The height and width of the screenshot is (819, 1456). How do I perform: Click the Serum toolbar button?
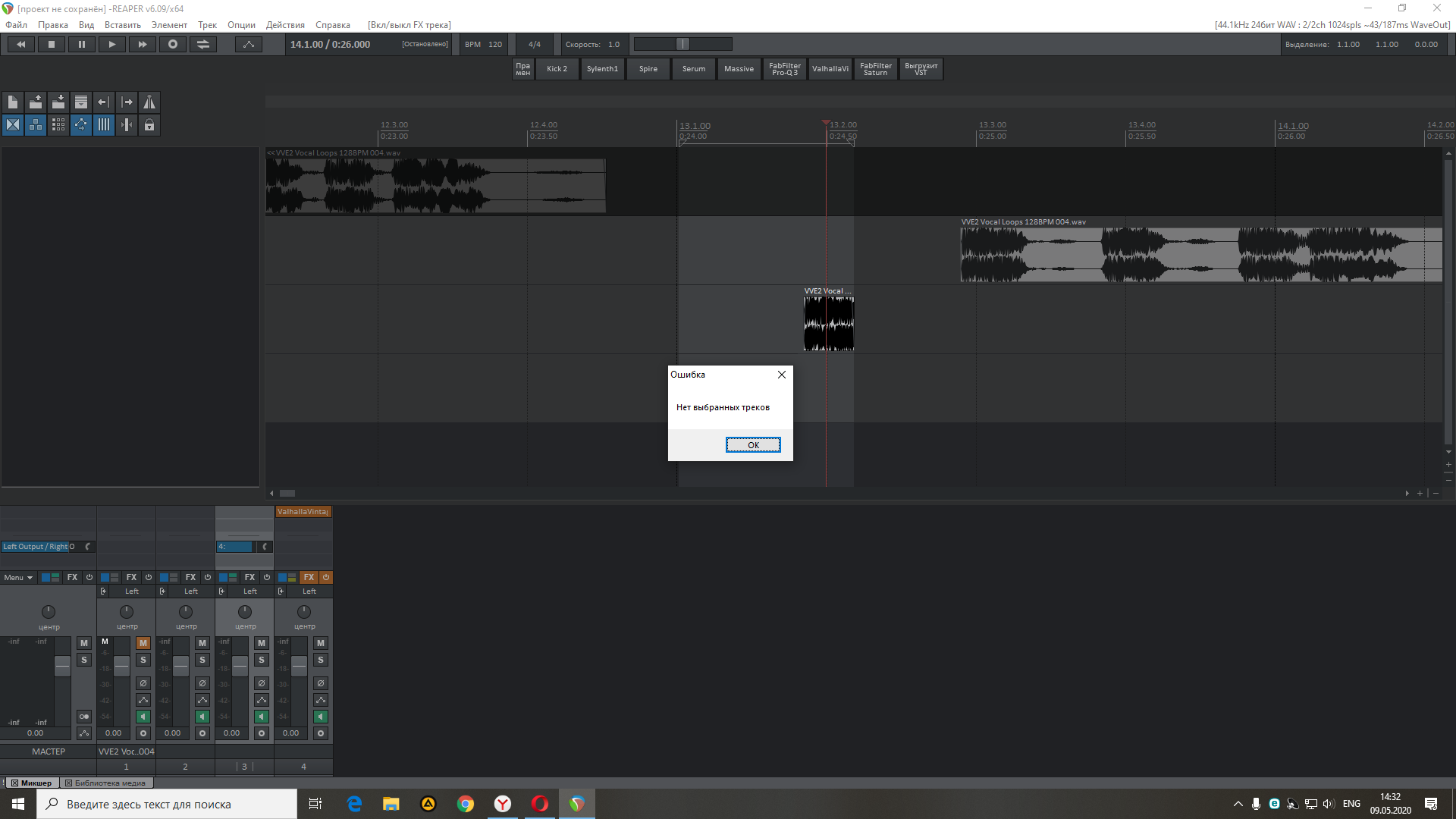693,69
